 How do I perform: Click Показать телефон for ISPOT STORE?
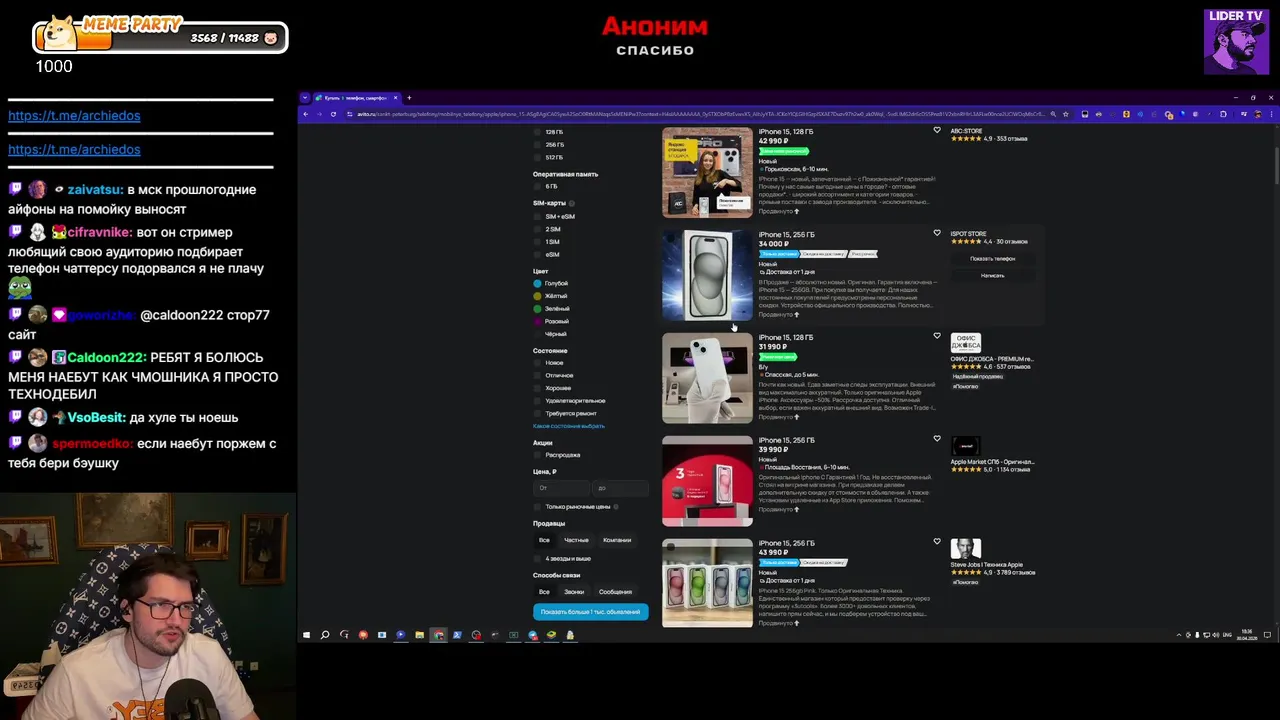[x=992, y=259]
